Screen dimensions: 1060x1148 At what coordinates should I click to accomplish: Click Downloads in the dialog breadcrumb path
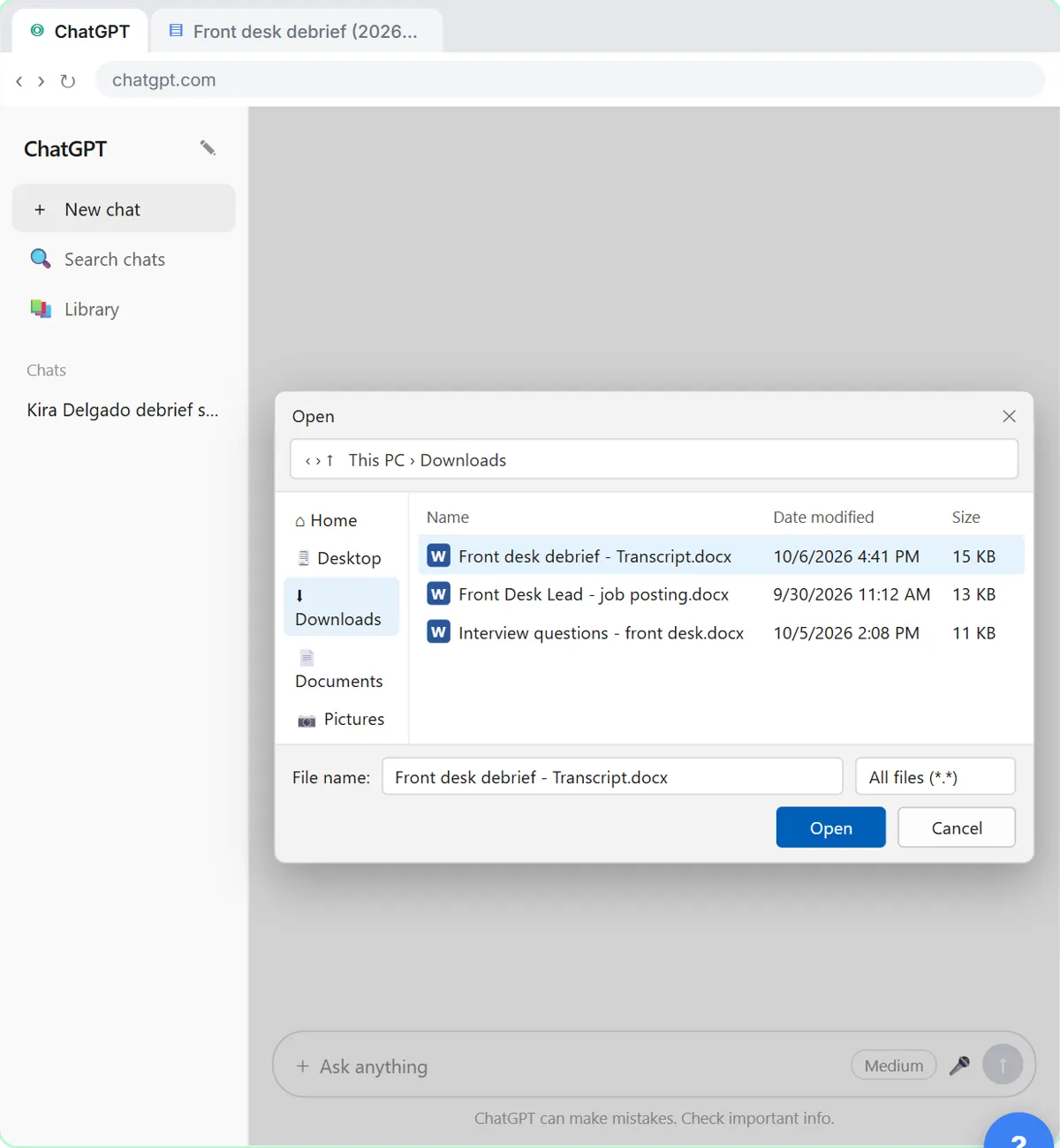pyautogui.click(x=463, y=460)
